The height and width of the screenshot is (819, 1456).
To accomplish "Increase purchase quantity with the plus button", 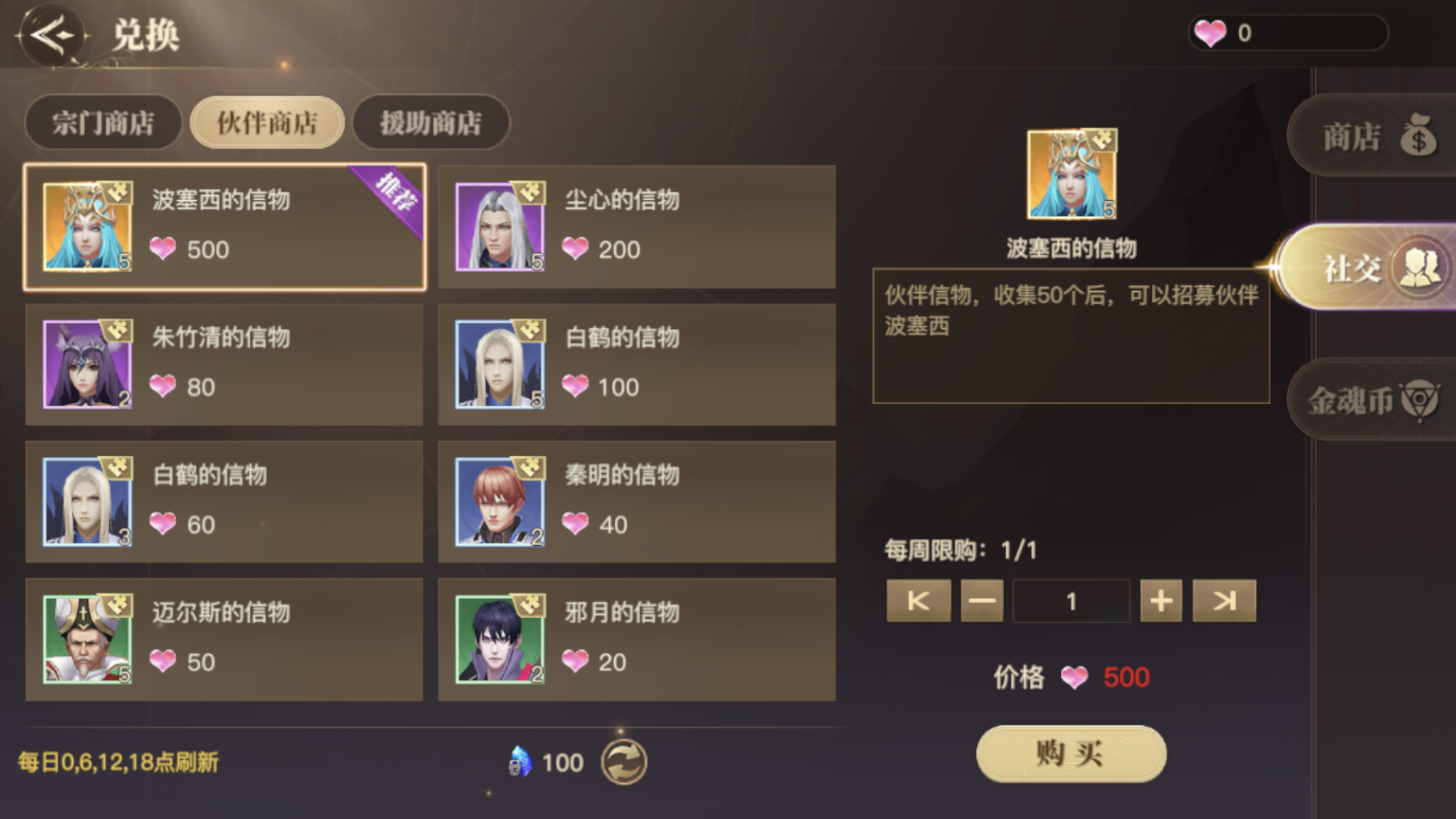I will [x=1161, y=601].
